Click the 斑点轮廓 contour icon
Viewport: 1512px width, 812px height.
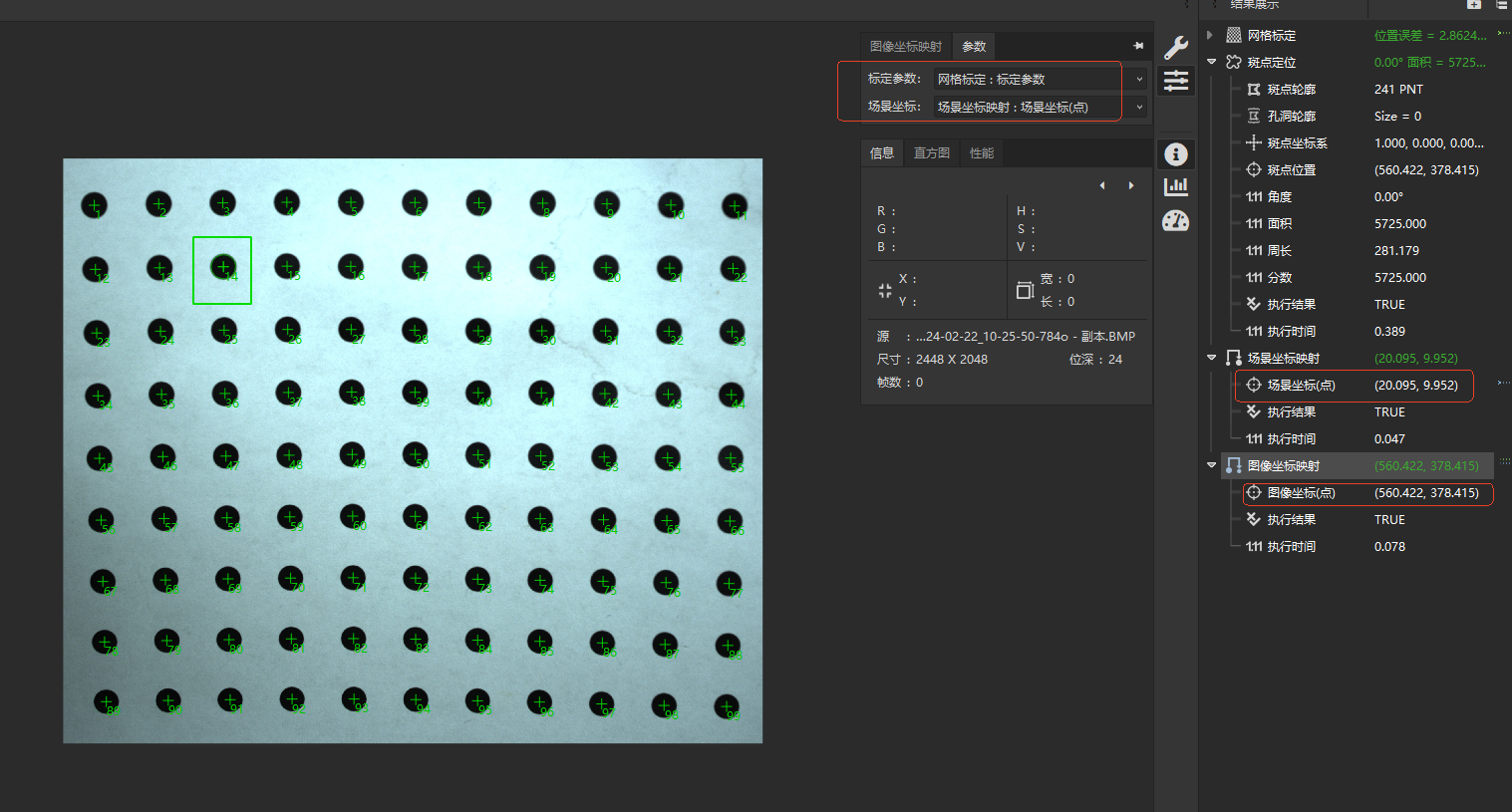click(1254, 89)
